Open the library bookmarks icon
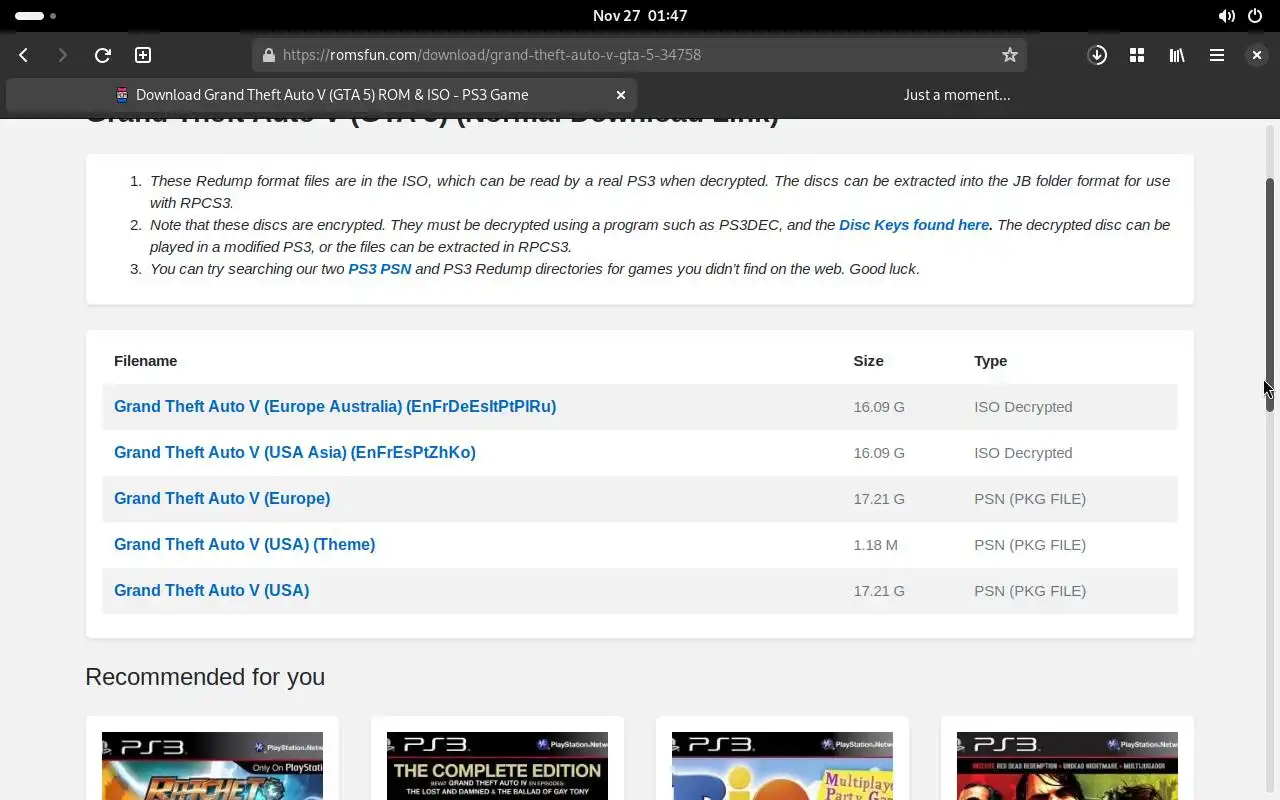 (x=1177, y=55)
